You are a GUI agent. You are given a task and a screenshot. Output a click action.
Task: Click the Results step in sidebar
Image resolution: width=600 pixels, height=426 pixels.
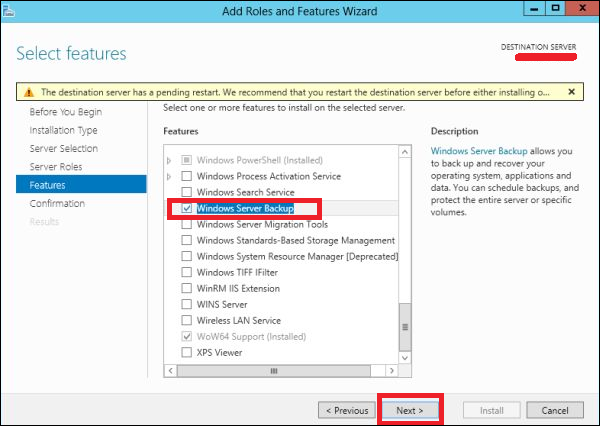point(44,222)
